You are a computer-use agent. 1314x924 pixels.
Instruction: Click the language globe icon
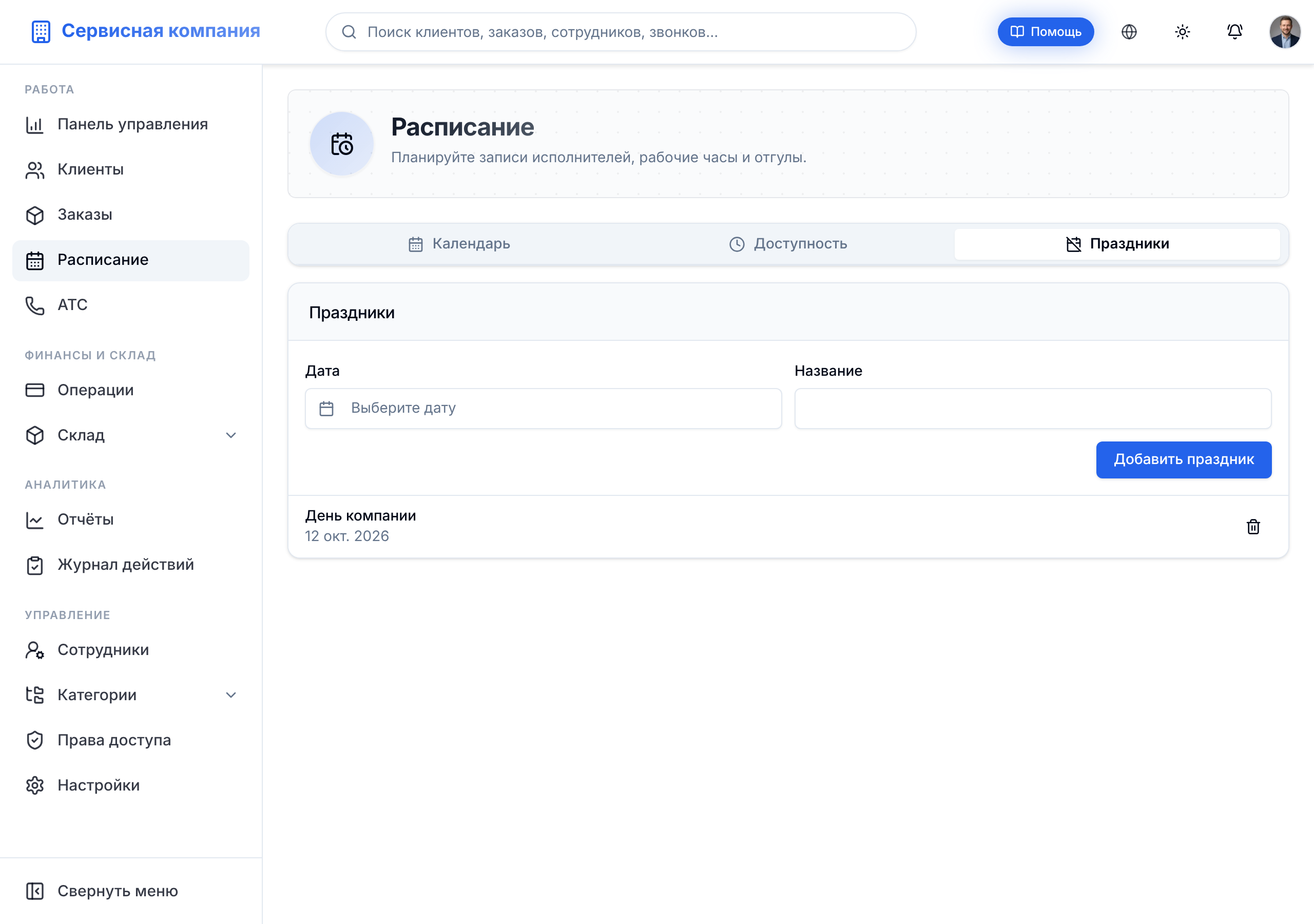pos(1129,32)
